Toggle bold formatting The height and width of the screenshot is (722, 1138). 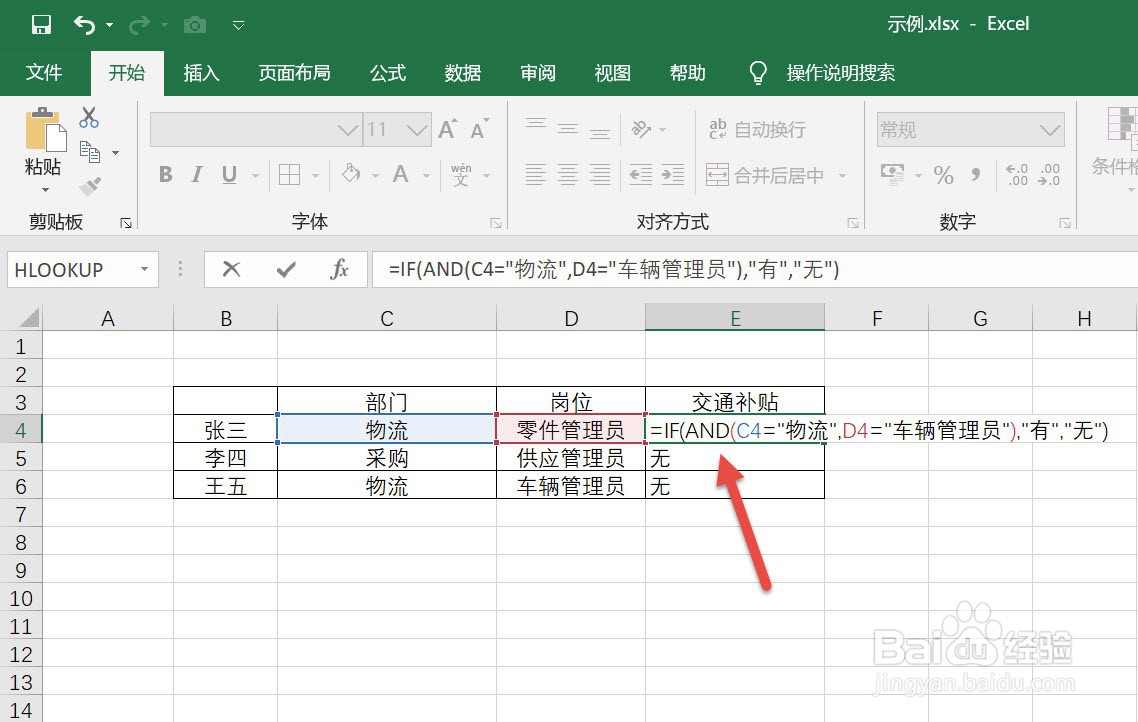[x=165, y=174]
